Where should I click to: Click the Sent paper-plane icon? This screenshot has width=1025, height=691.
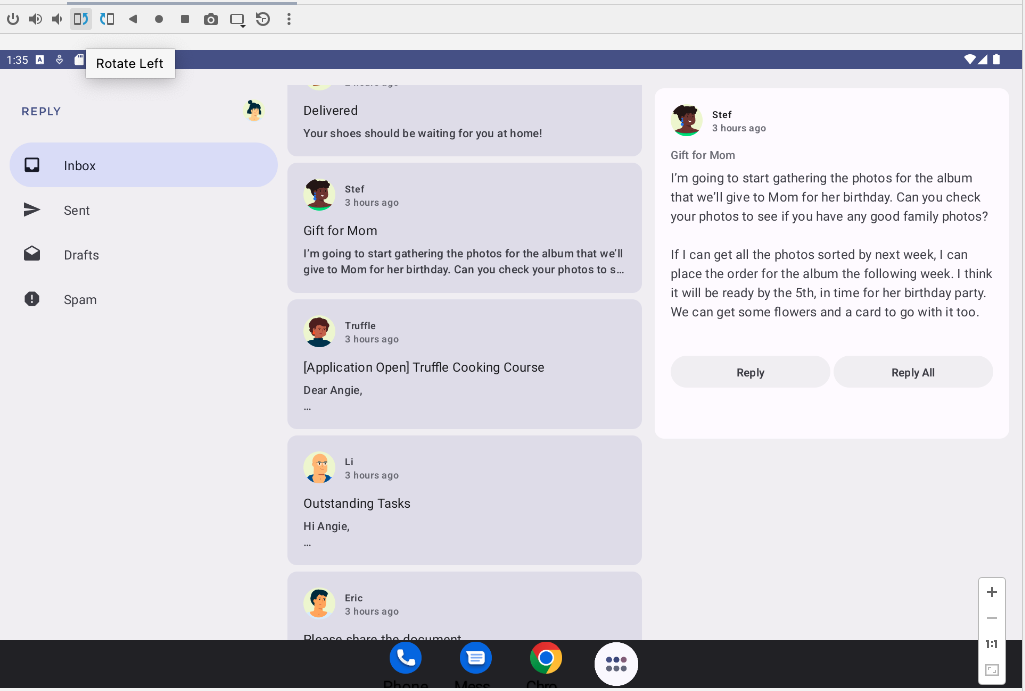[x=33, y=210]
